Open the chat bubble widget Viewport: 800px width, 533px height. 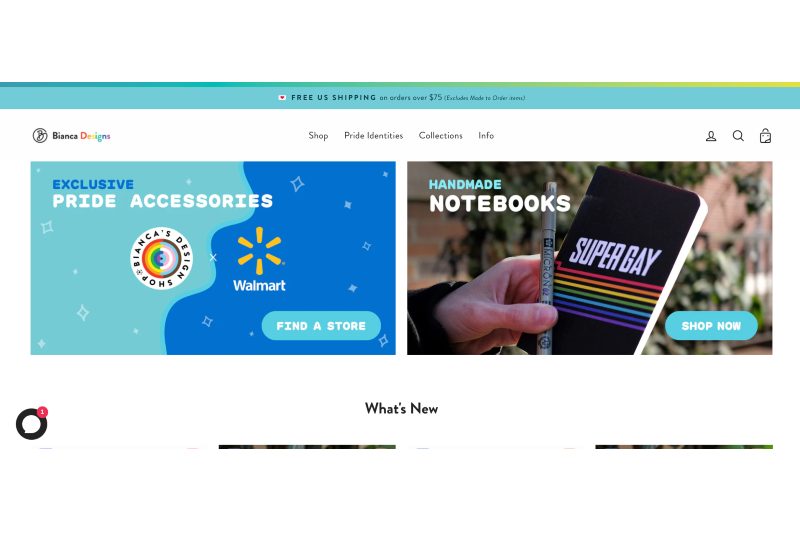coord(32,423)
